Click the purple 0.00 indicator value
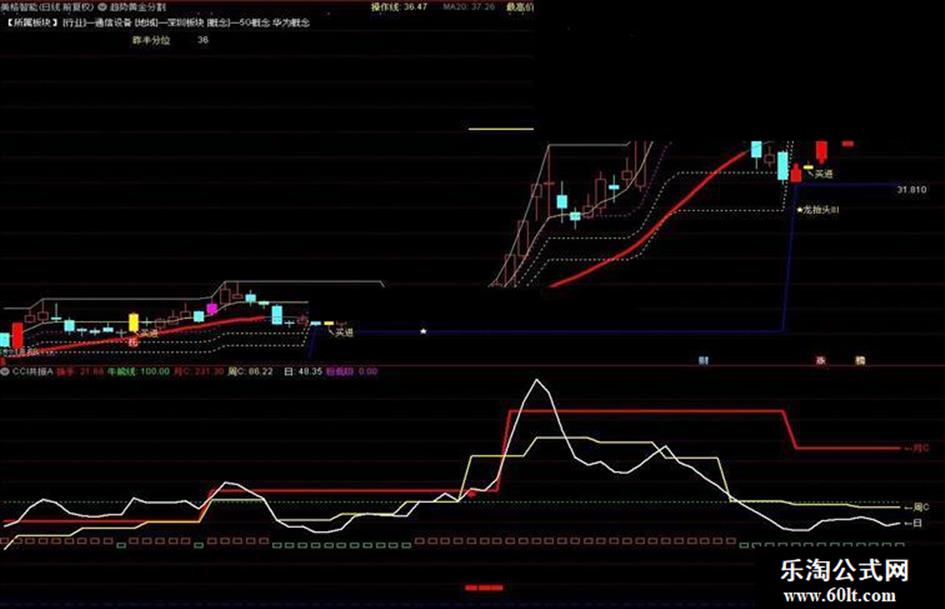 click(368, 371)
